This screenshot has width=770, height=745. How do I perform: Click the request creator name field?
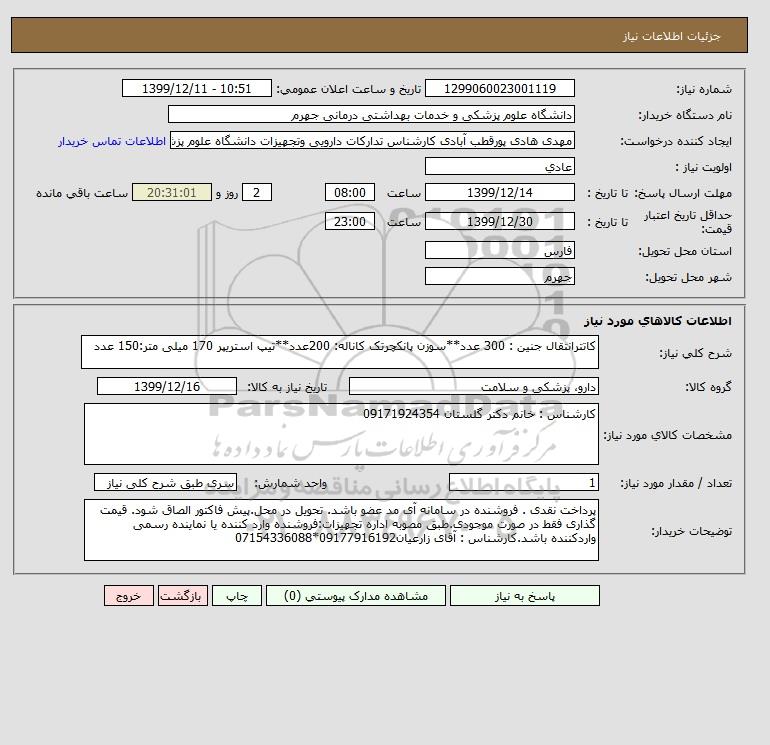(372, 141)
